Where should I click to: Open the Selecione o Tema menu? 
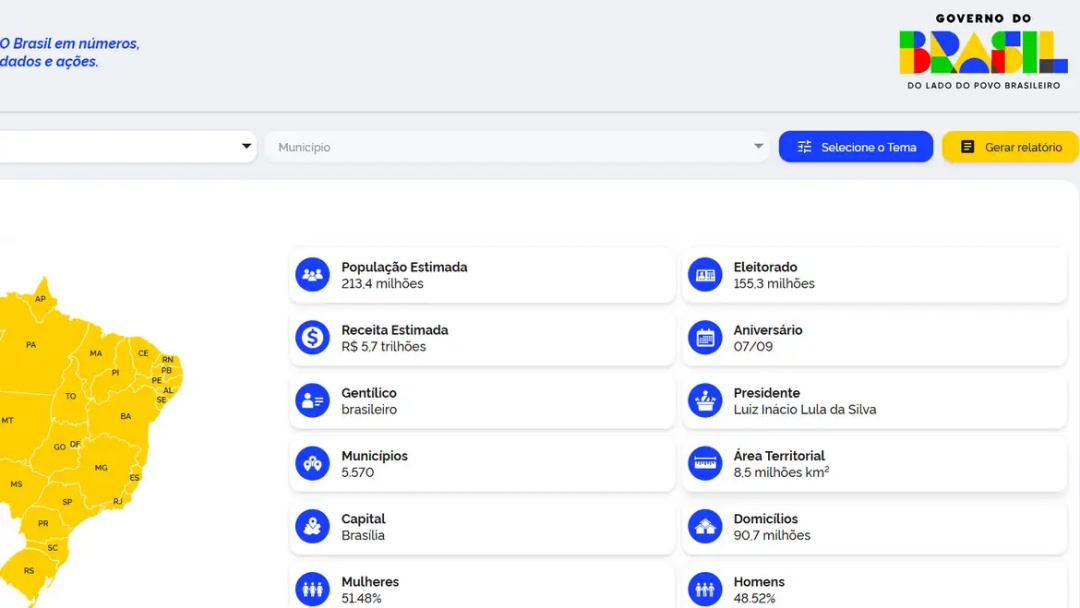(x=855, y=146)
